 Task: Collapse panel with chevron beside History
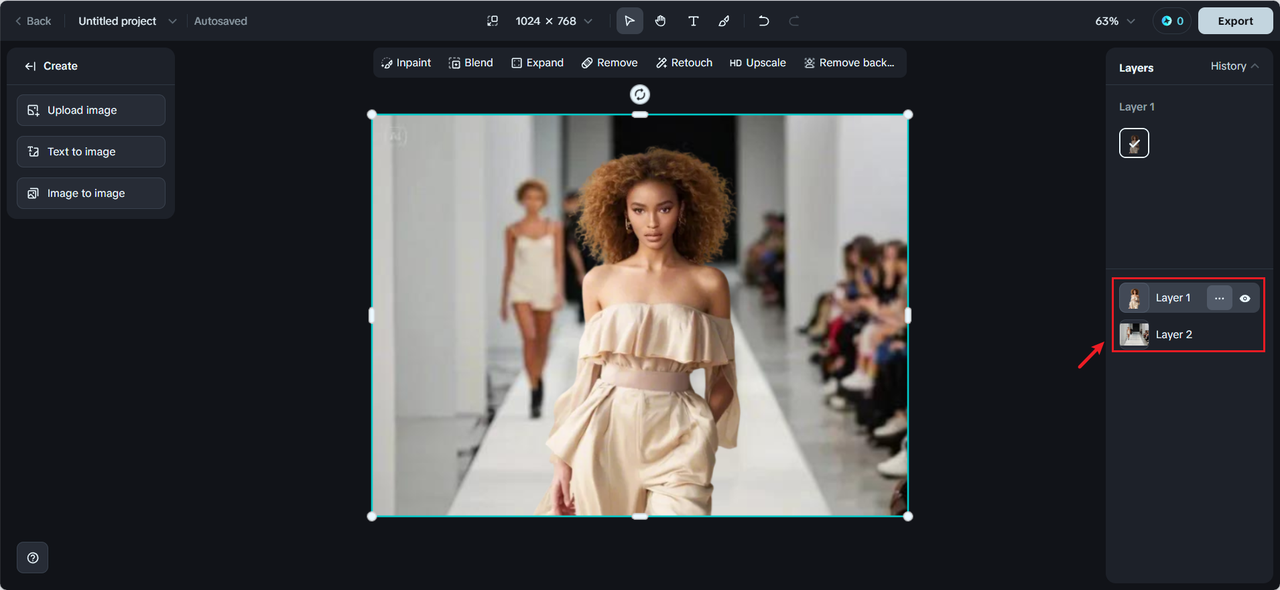pyautogui.click(x=1255, y=66)
